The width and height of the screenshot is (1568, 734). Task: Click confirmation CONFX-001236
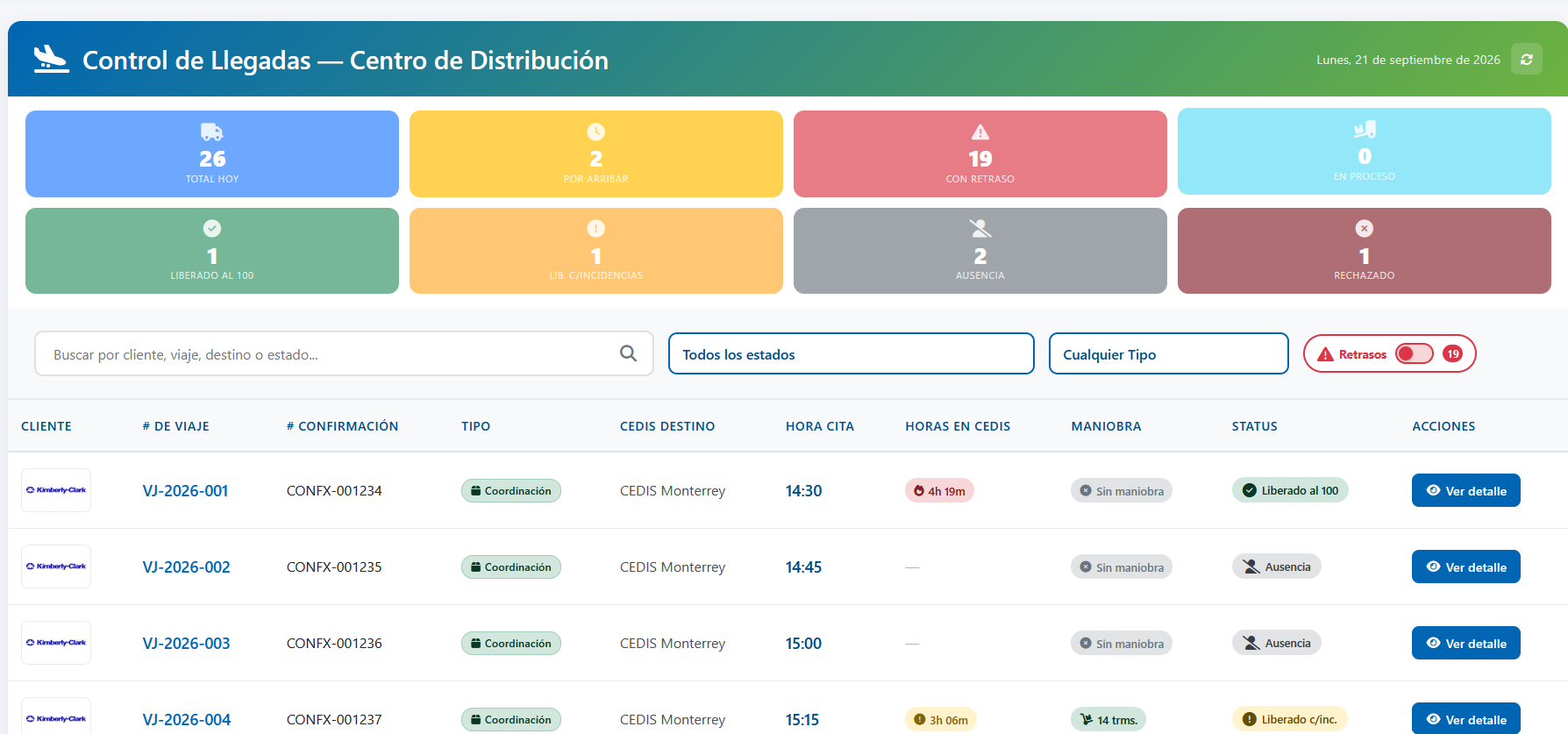point(334,643)
